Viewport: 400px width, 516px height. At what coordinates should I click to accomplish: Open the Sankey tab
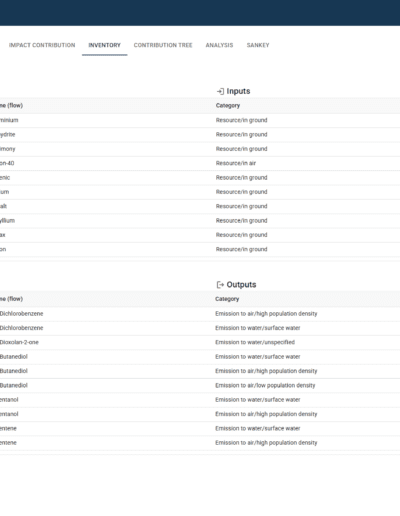pos(258,45)
